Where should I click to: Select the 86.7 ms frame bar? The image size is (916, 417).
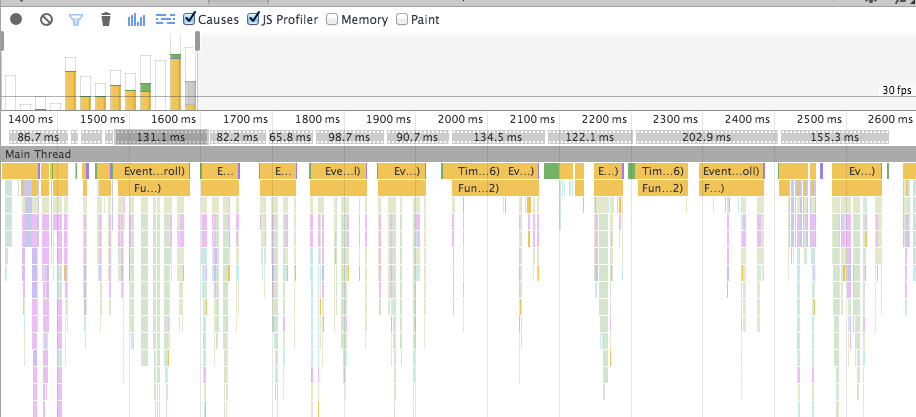[x=38, y=137]
